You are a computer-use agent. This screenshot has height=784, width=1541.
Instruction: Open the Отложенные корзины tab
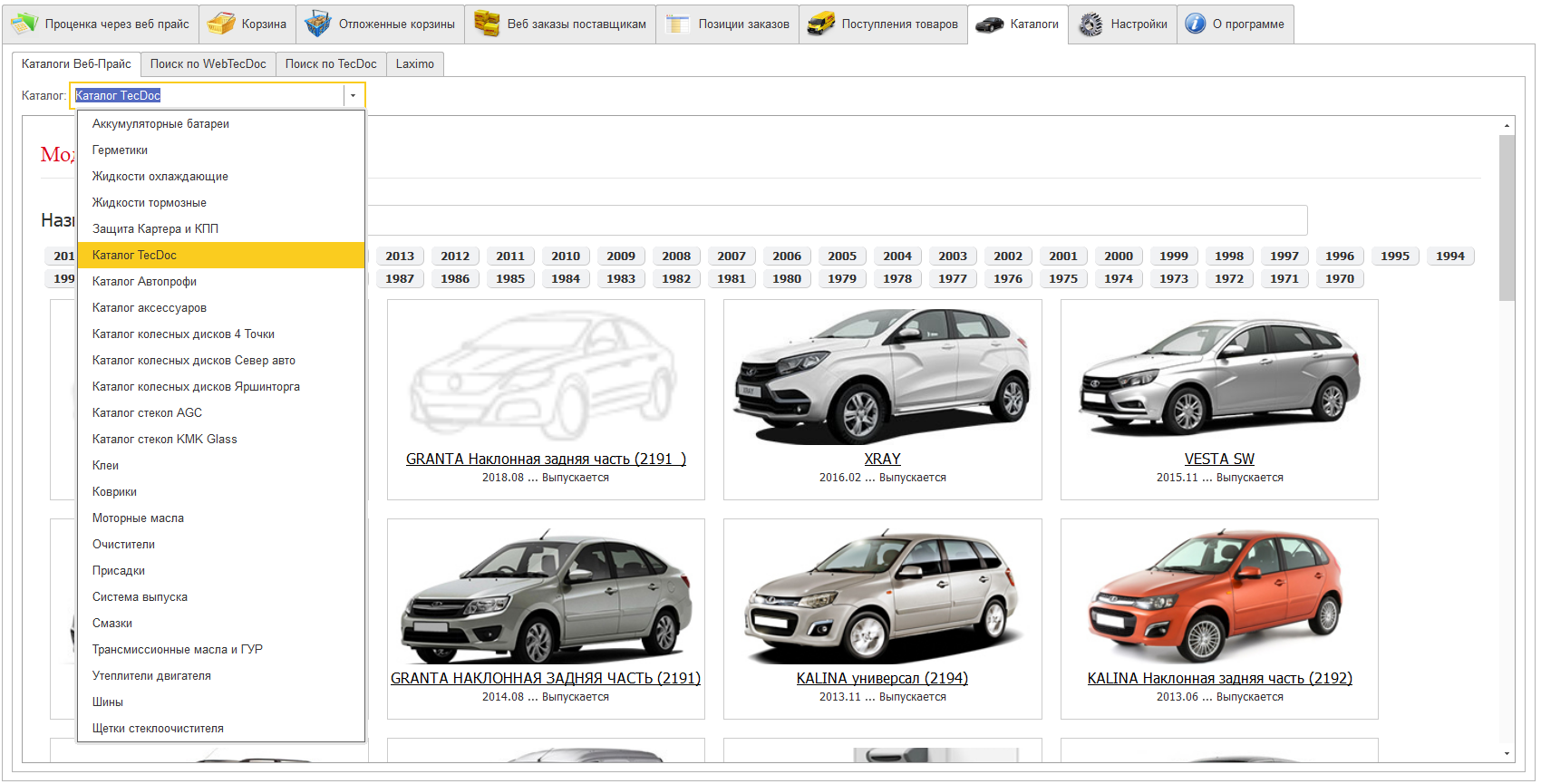(380, 24)
